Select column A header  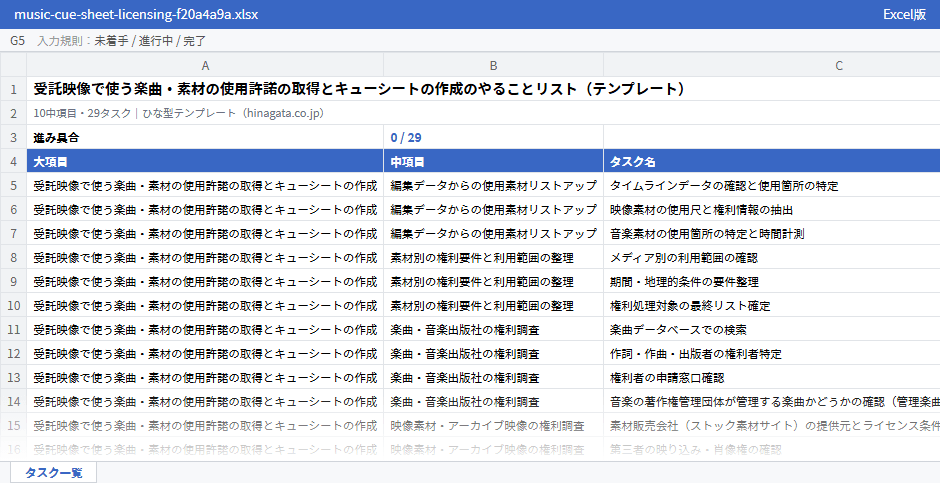click(205, 65)
